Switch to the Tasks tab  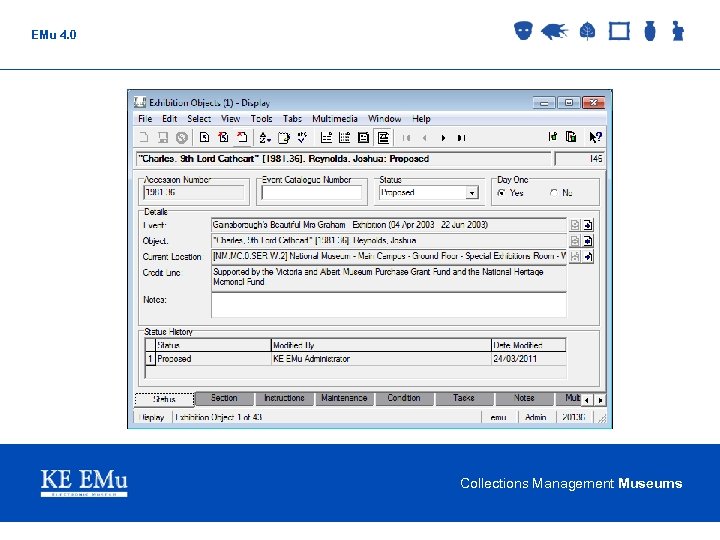click(x=464, y=398)
